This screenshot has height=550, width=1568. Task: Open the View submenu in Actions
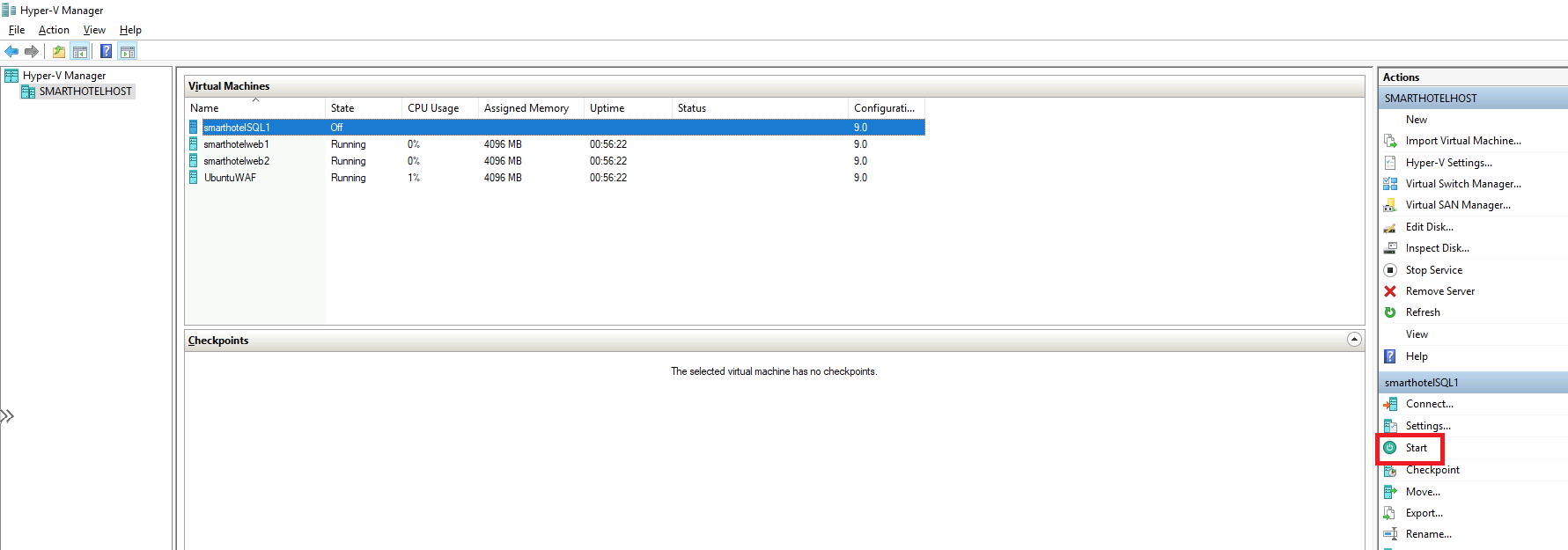point(1417,334)
